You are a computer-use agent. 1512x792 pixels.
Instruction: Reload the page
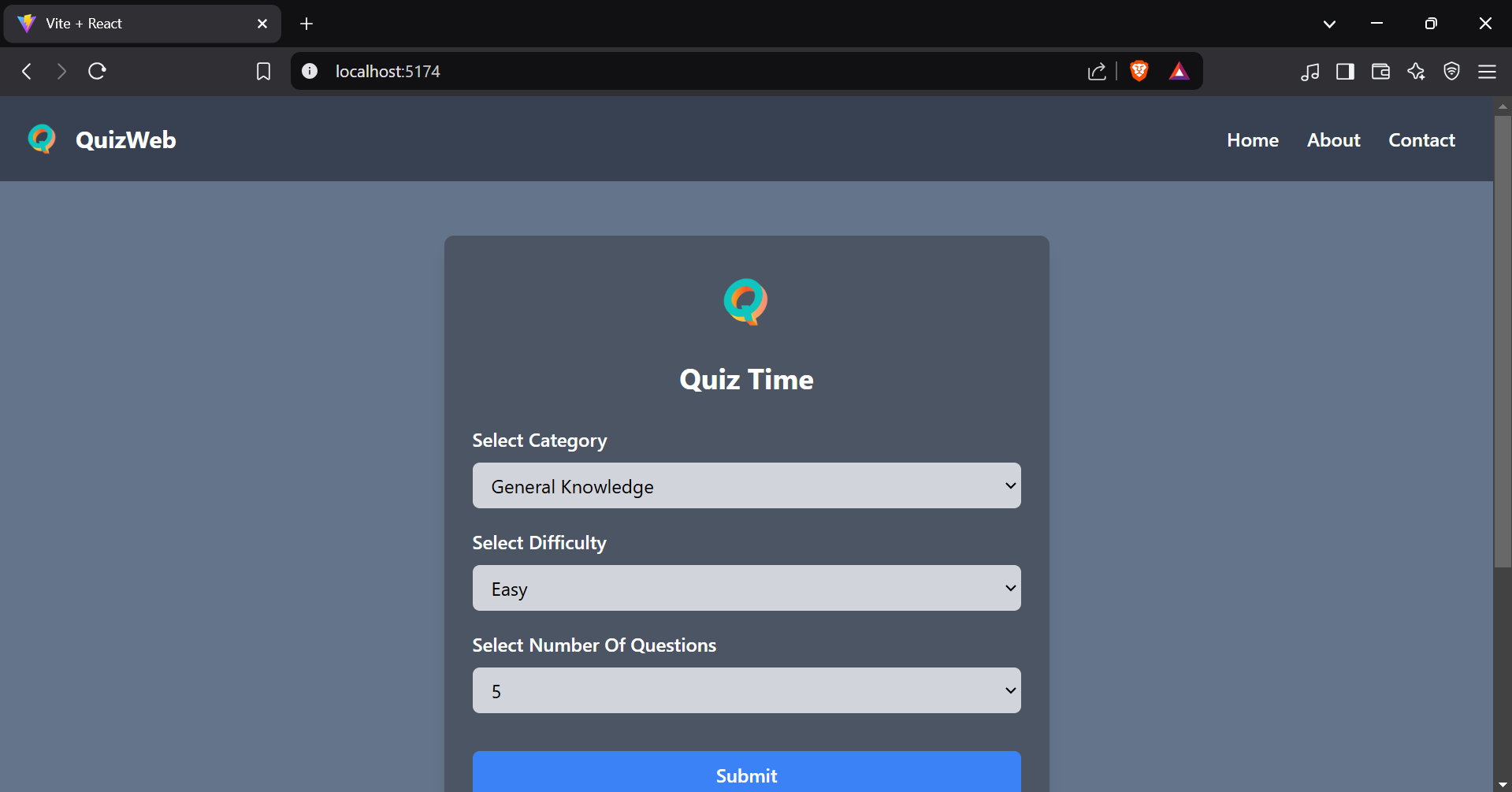97,72
